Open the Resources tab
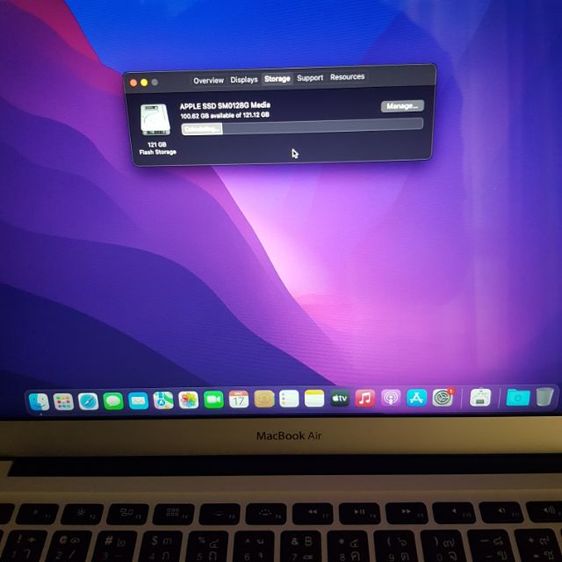 (347, 77)
